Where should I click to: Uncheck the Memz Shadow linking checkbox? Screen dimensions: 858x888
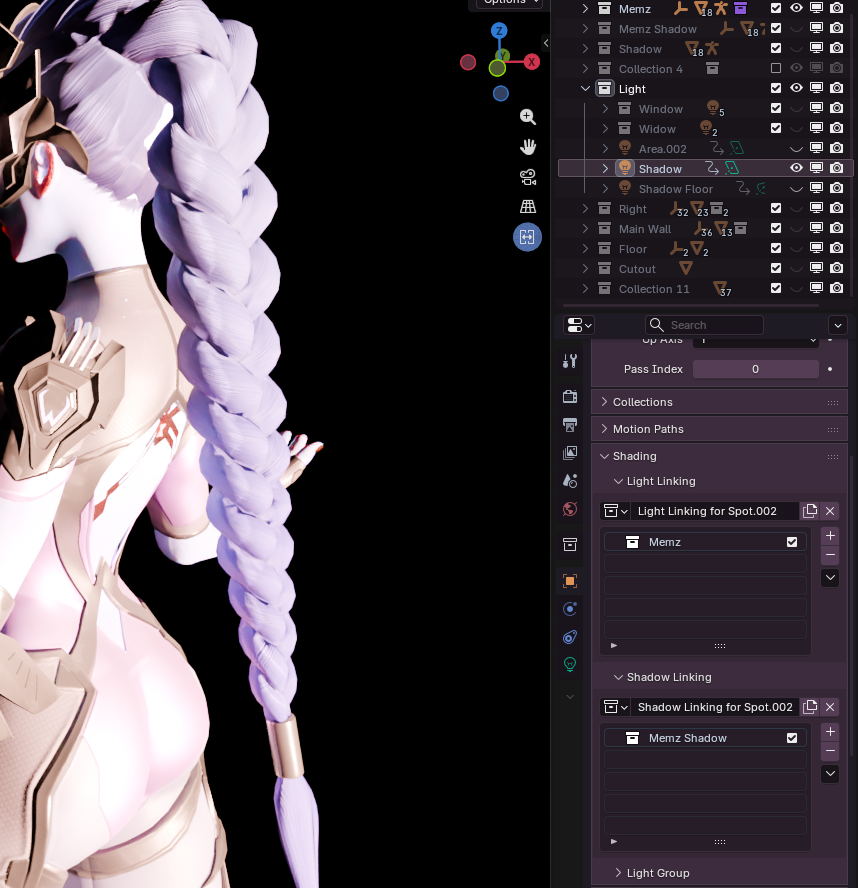click(x=792, y=738)
